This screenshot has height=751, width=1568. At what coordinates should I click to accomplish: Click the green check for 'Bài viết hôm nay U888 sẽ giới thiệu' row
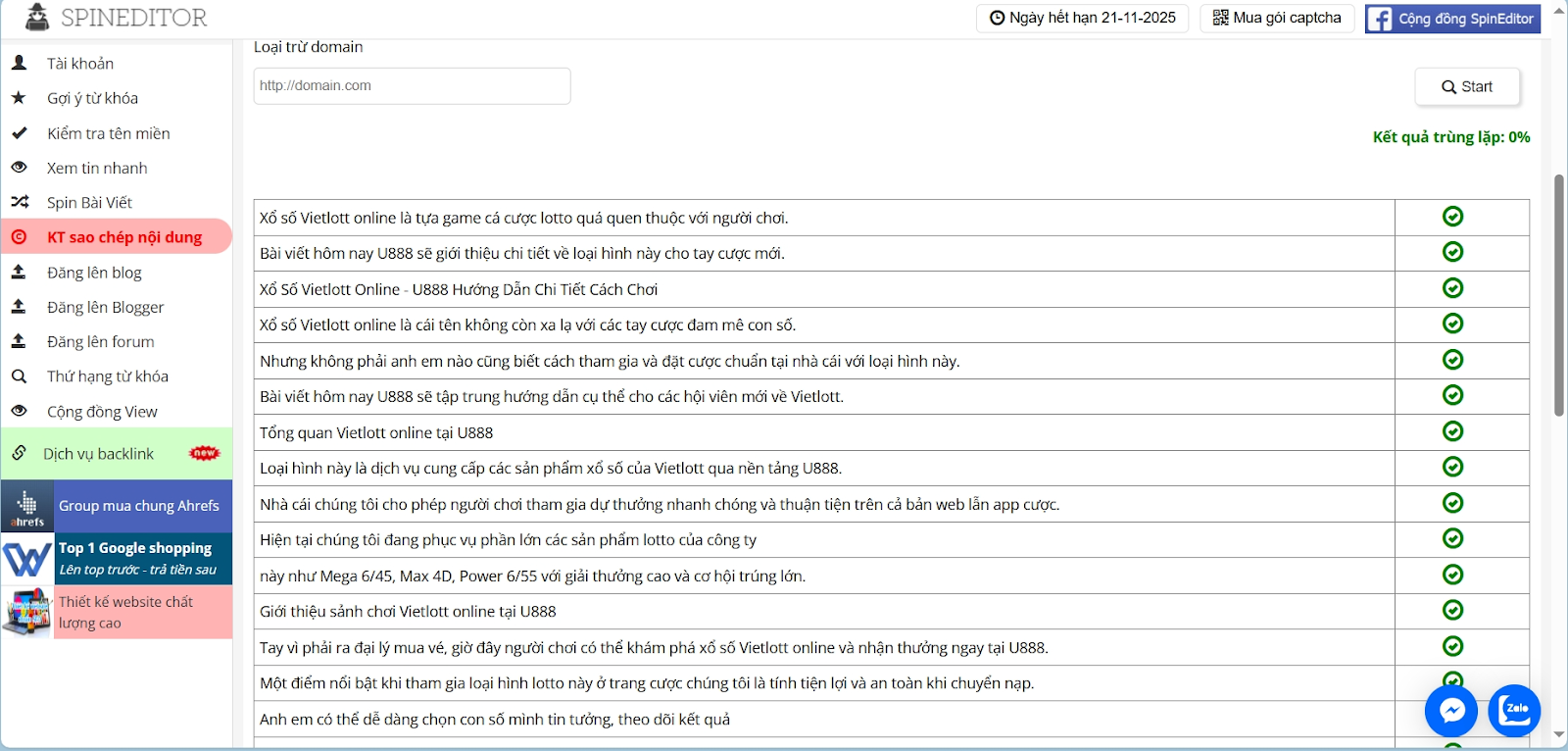[1452, 252]
